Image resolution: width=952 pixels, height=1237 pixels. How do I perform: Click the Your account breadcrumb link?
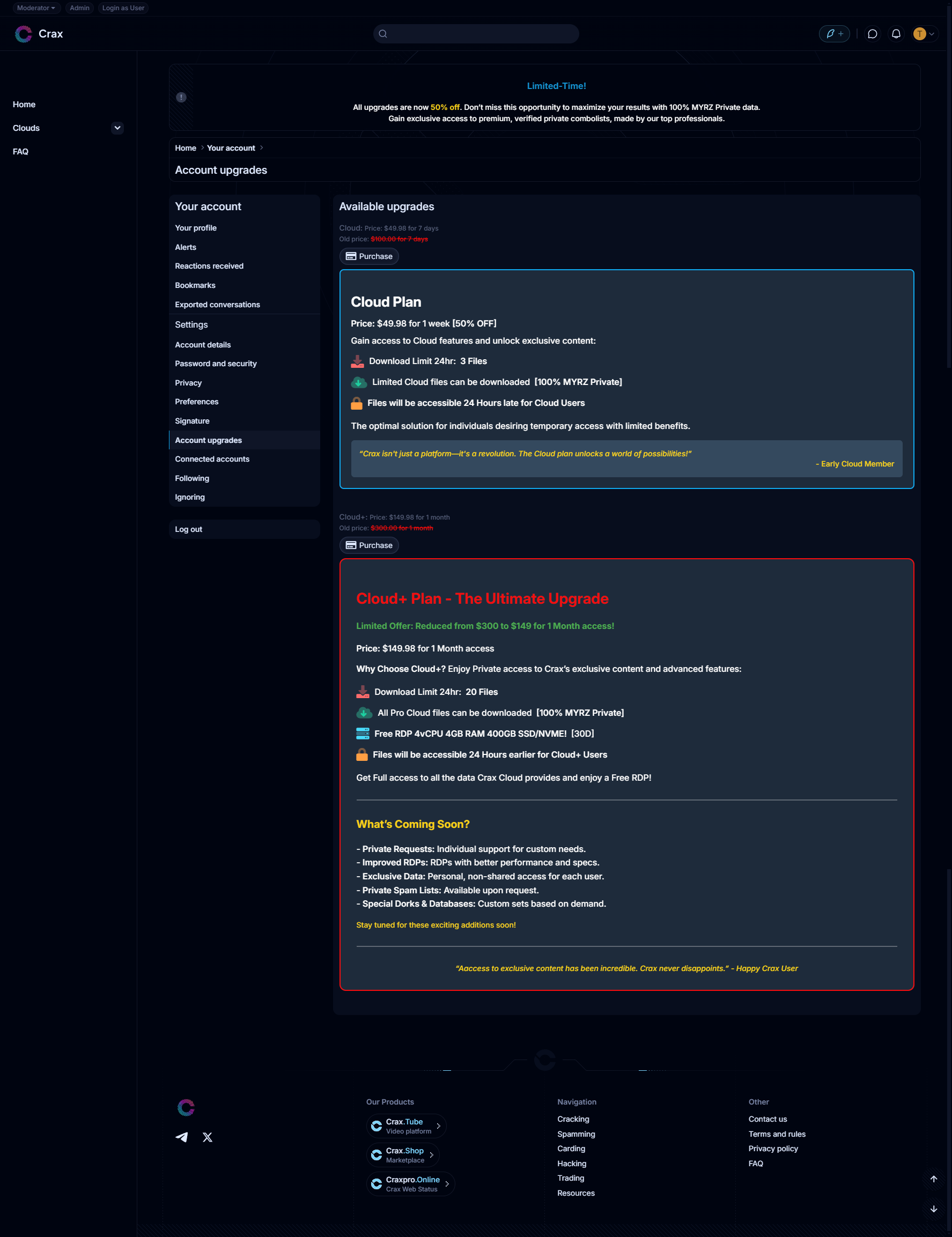231,148
